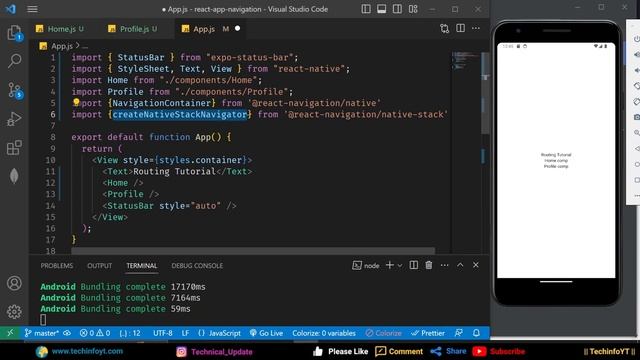Split the editor to the right
This screenshot has height=360, width=640.
(460, 28)
